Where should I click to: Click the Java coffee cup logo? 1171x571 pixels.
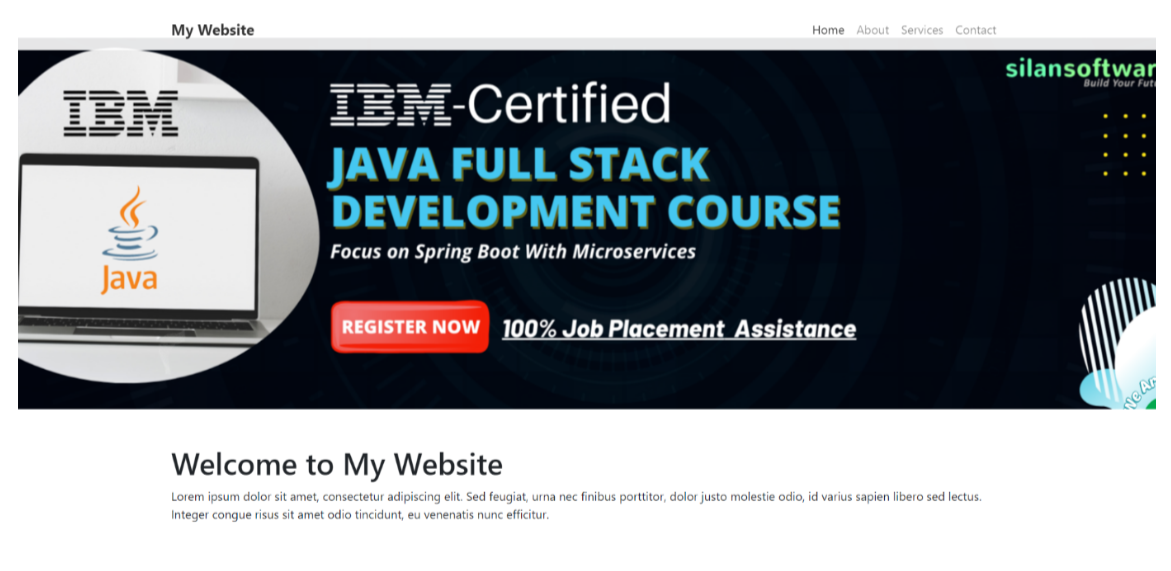click(130, 240)
